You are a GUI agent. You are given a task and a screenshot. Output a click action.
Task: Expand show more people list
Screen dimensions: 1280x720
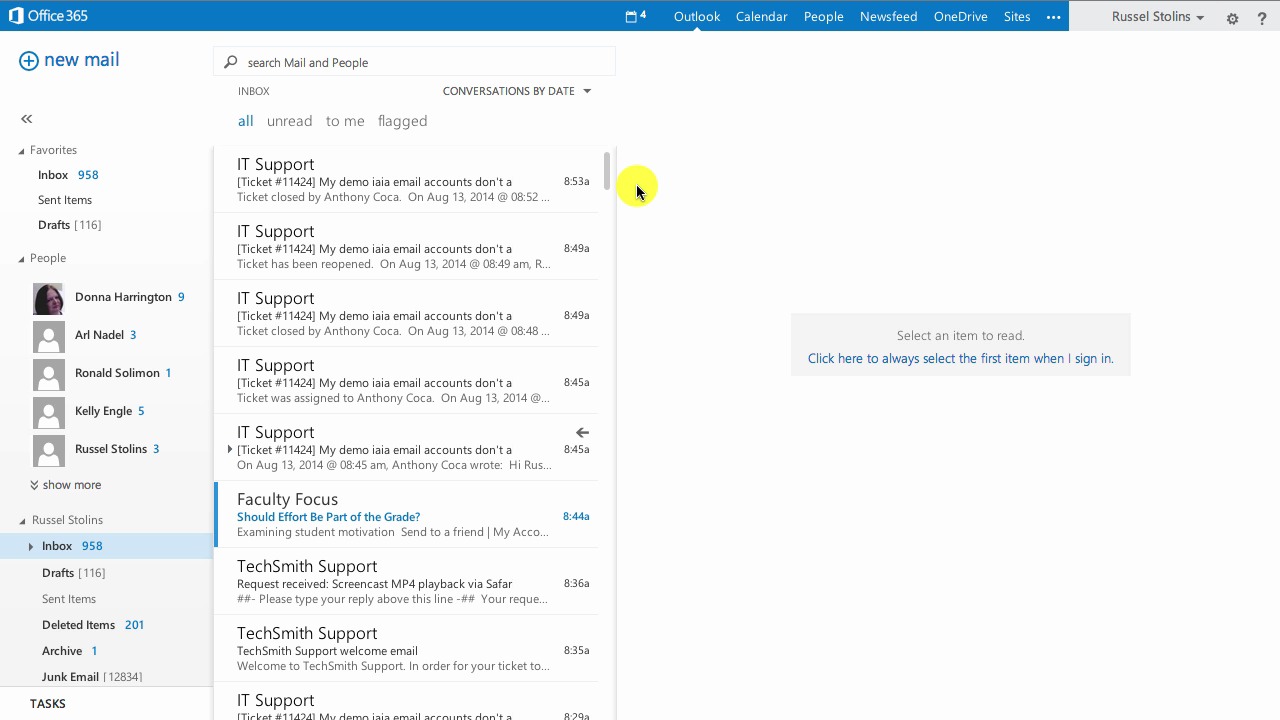tap(65, 485)
